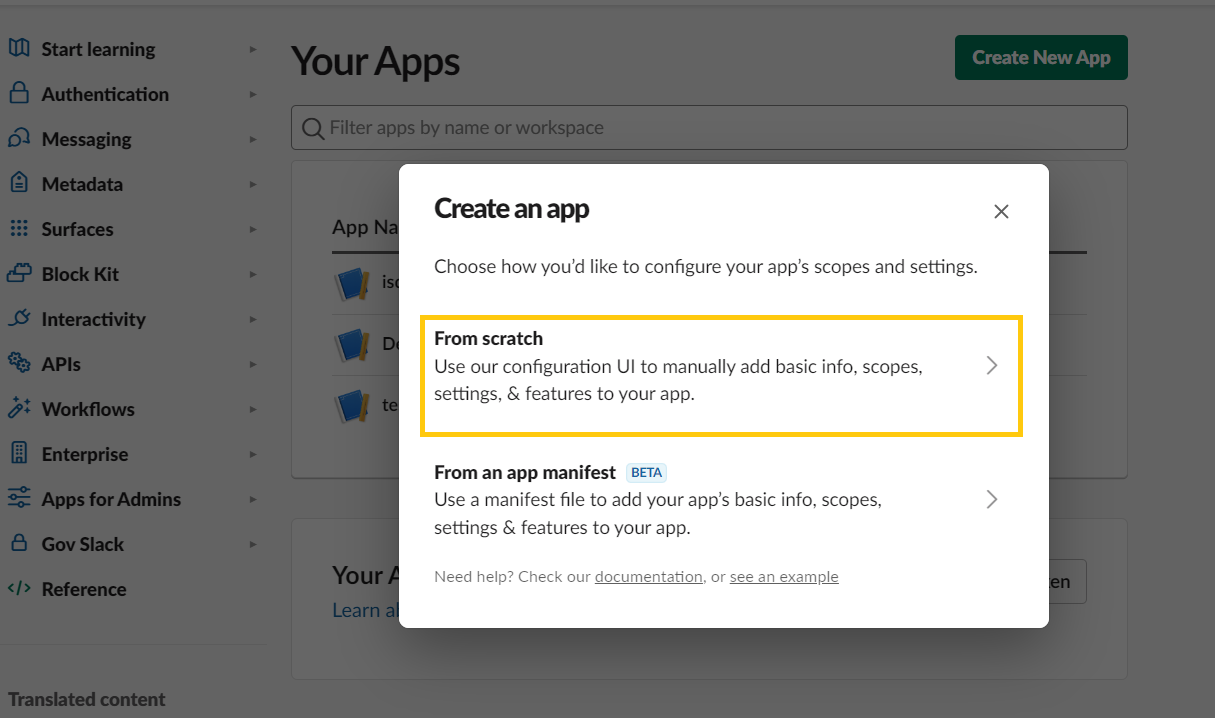Click the Block Kit icon
Image resolution: width=1215 pixels, height=718 pixels.
18,274
